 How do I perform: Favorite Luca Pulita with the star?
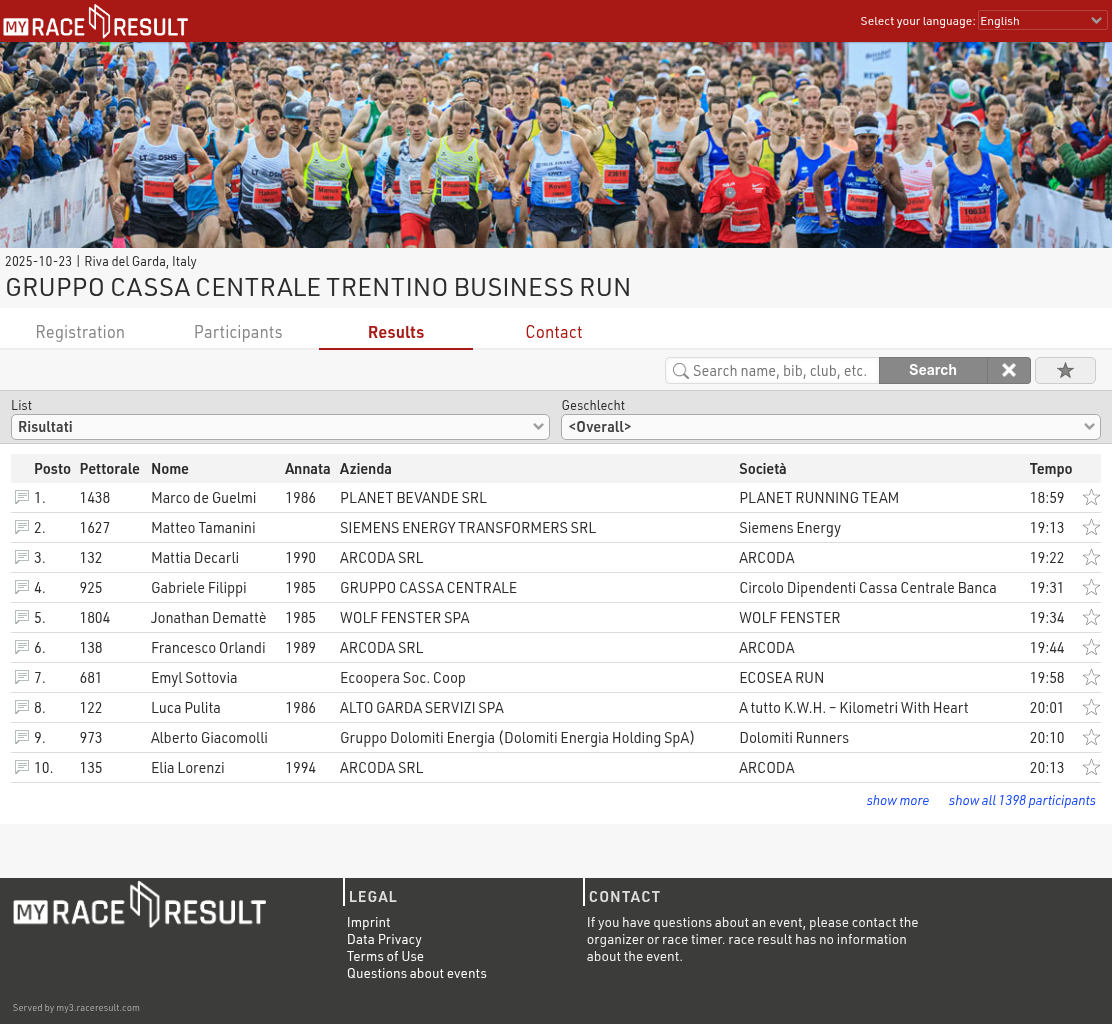pos(1091,707)
